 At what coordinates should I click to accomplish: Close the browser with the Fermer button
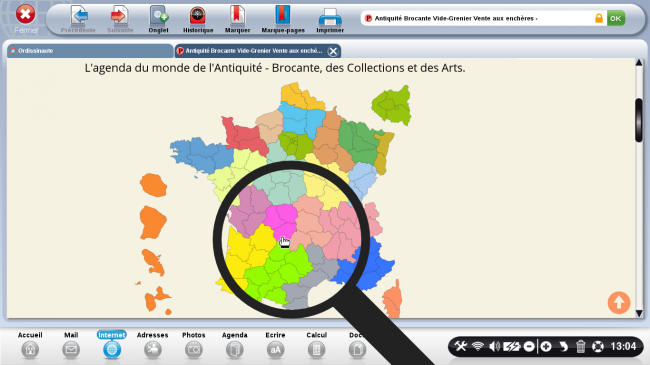(x=26, y=19)
